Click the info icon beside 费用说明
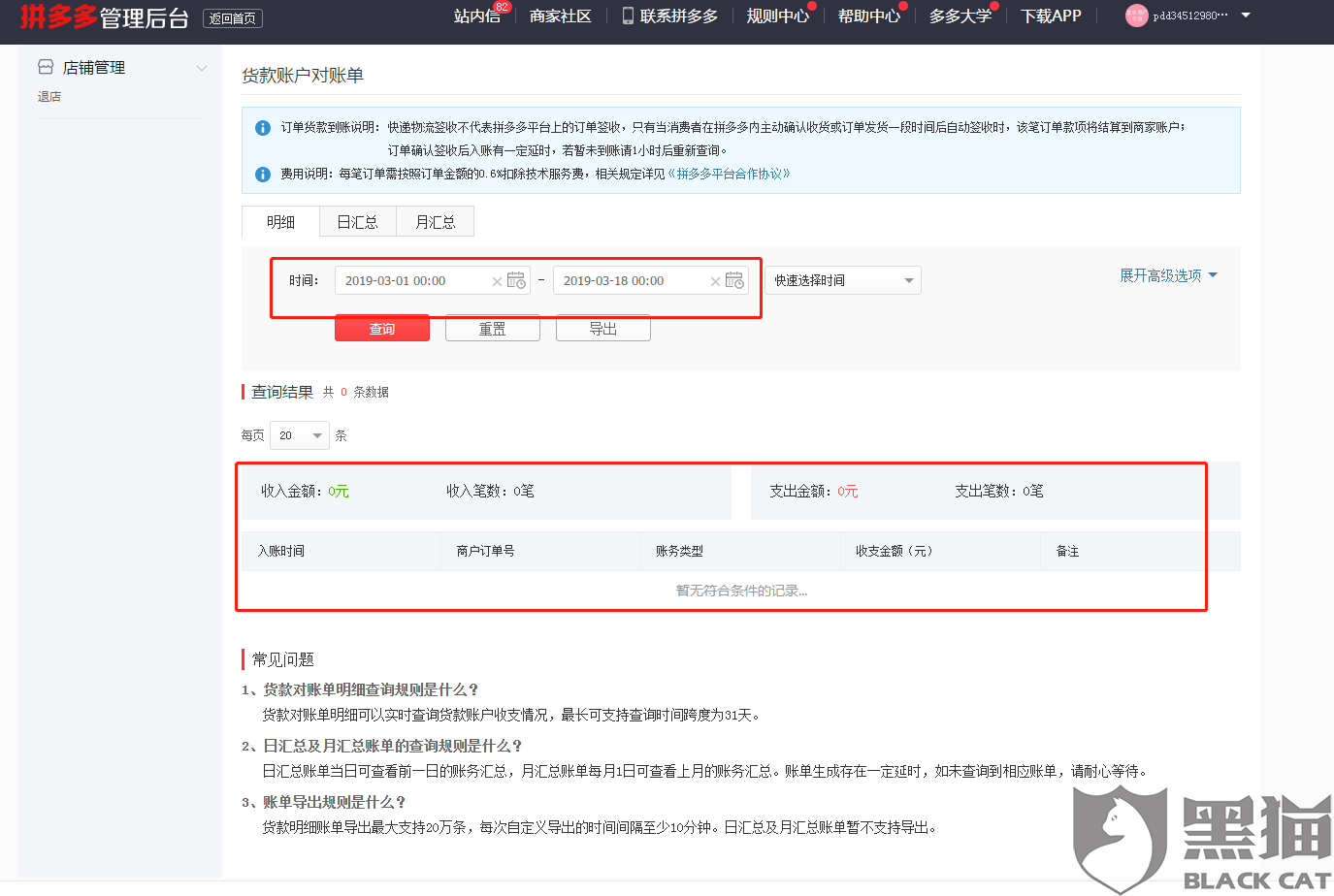1334x896 pixels. 262,175
